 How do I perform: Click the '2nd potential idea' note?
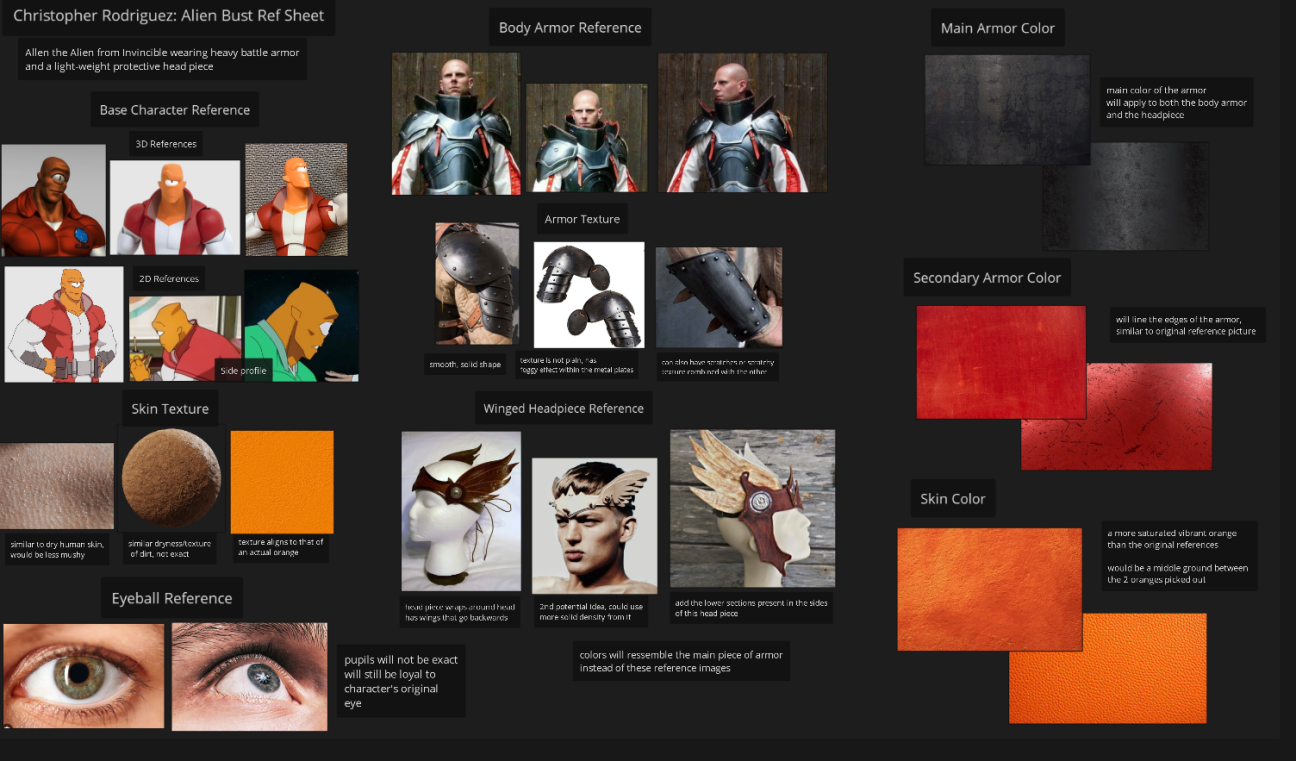pos(592,612)
